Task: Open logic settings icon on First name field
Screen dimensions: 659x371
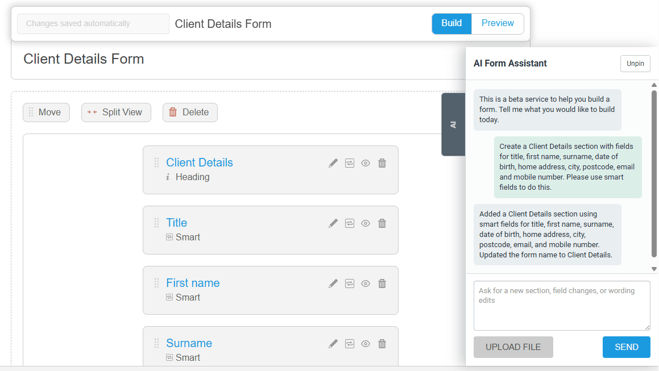Action: pyautogui.click(x=349, y=284)
